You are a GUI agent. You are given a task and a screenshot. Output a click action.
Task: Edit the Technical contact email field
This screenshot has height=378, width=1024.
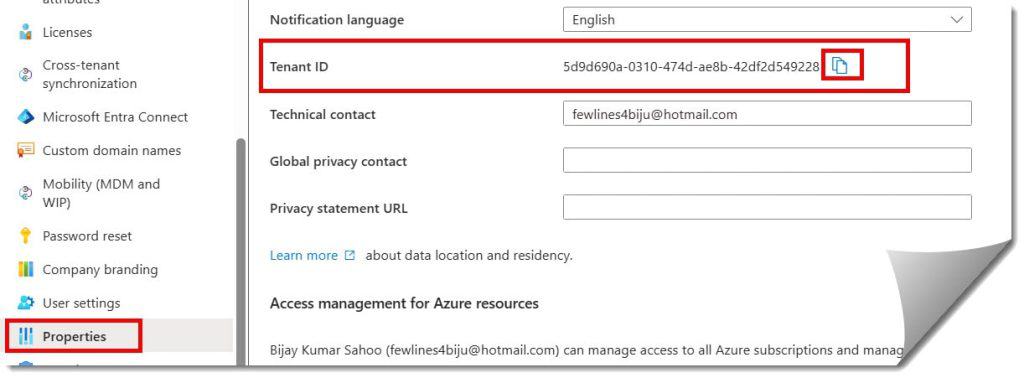[767, 114]
